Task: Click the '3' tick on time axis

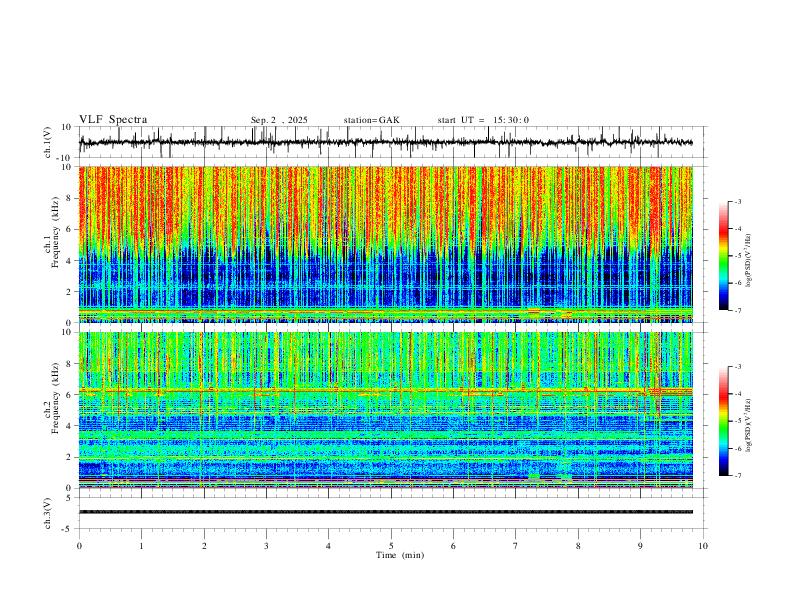Action: coord(266,546)
